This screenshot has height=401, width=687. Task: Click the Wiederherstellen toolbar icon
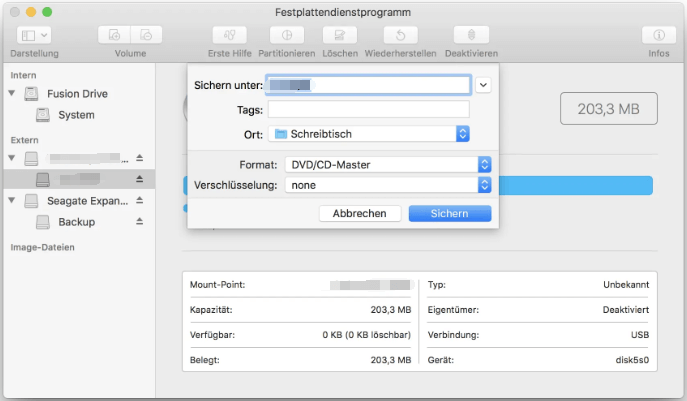[400, 35]
